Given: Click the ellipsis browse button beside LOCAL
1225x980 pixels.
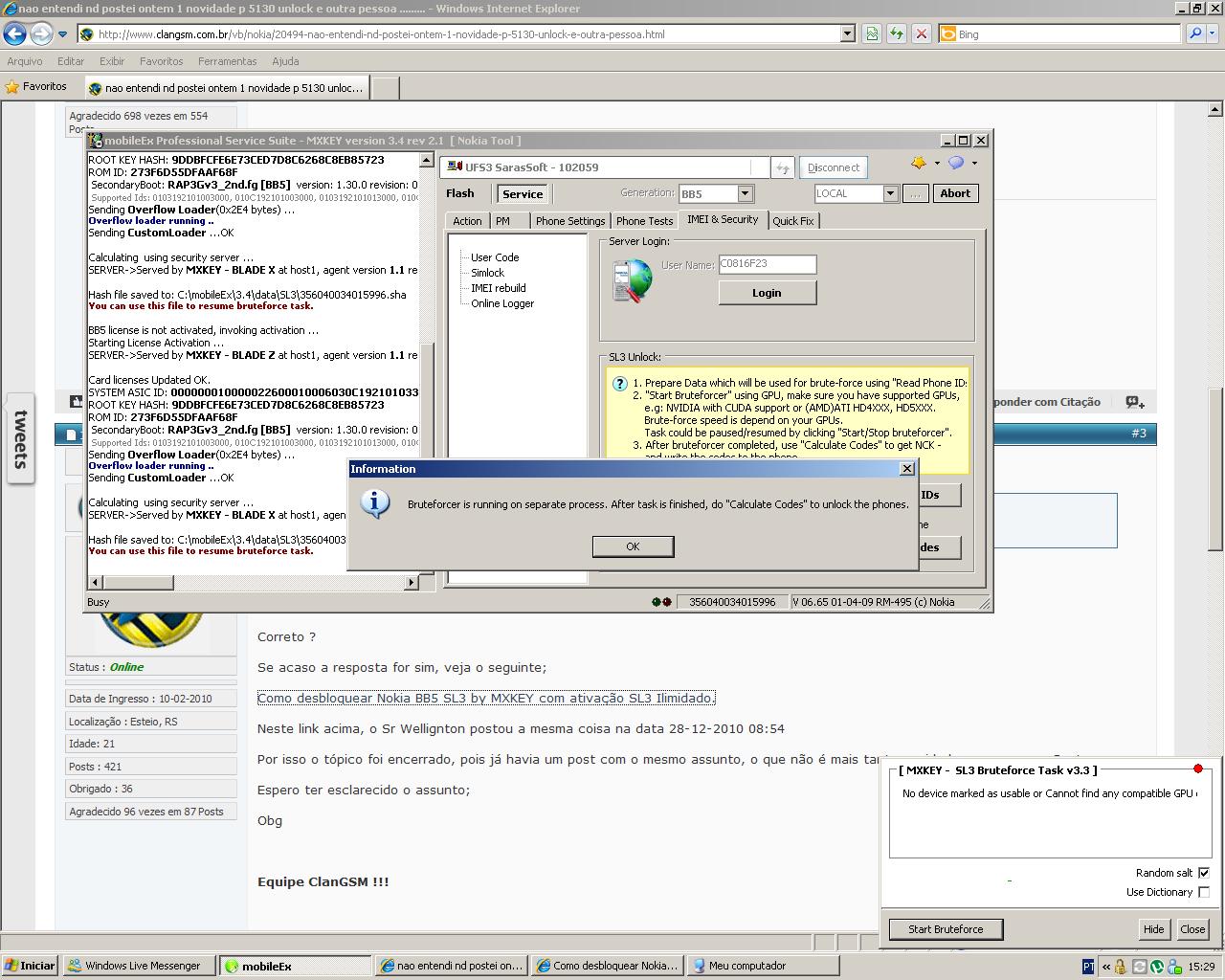Looking at the screenshot, I should pos(915,193).
